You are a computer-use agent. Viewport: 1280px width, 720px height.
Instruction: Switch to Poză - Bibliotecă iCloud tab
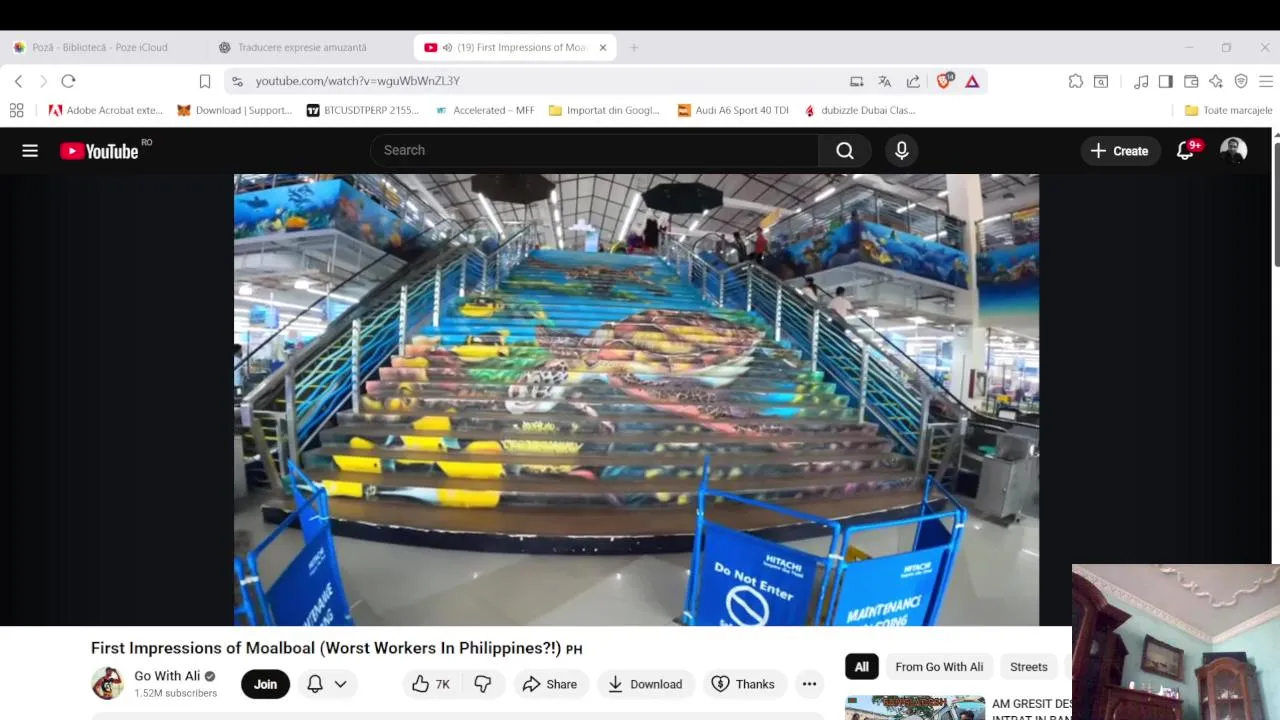pos(100,47)
